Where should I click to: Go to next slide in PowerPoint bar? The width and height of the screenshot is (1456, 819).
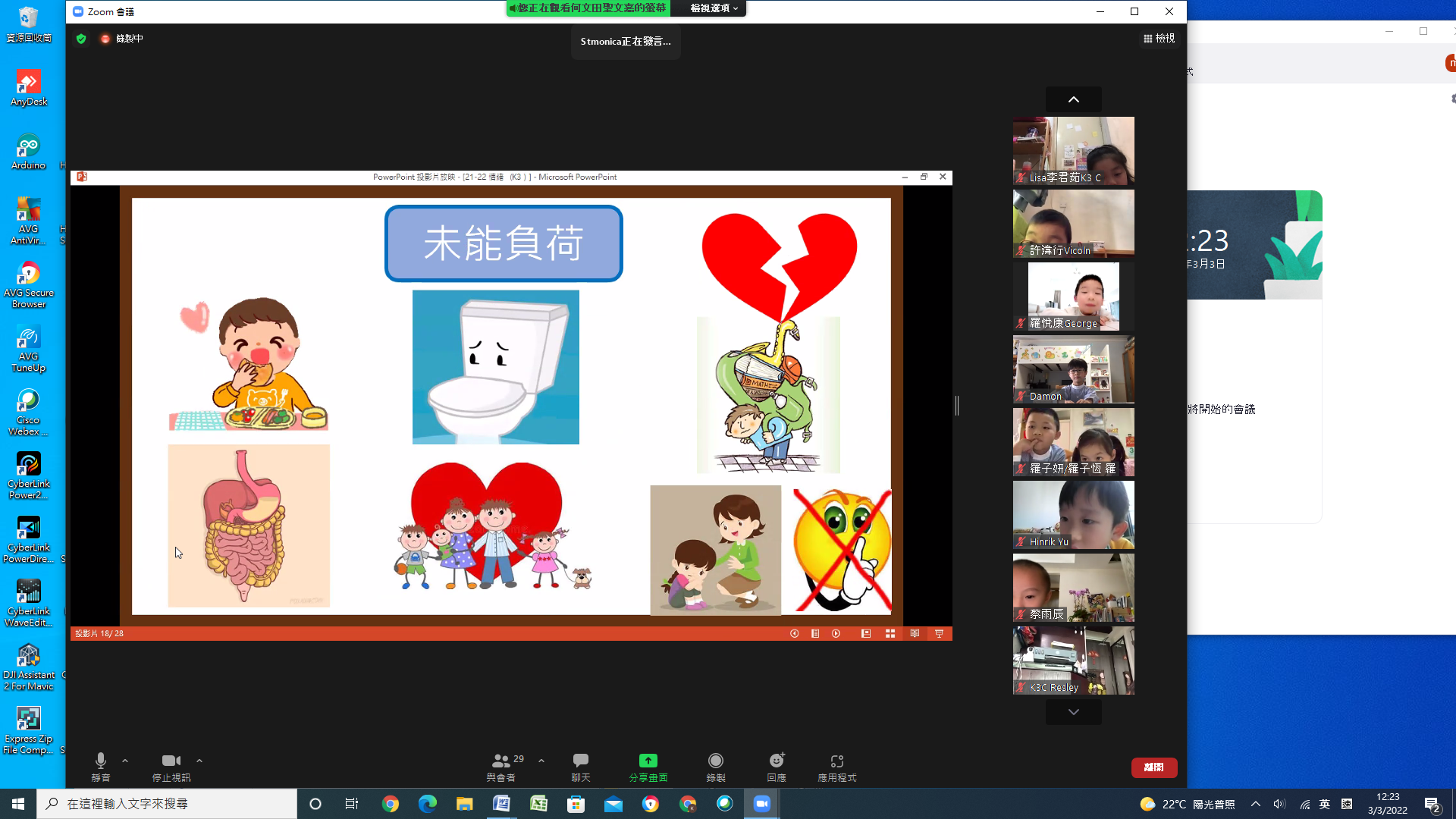pyautogui.click(x=836, y=634)
